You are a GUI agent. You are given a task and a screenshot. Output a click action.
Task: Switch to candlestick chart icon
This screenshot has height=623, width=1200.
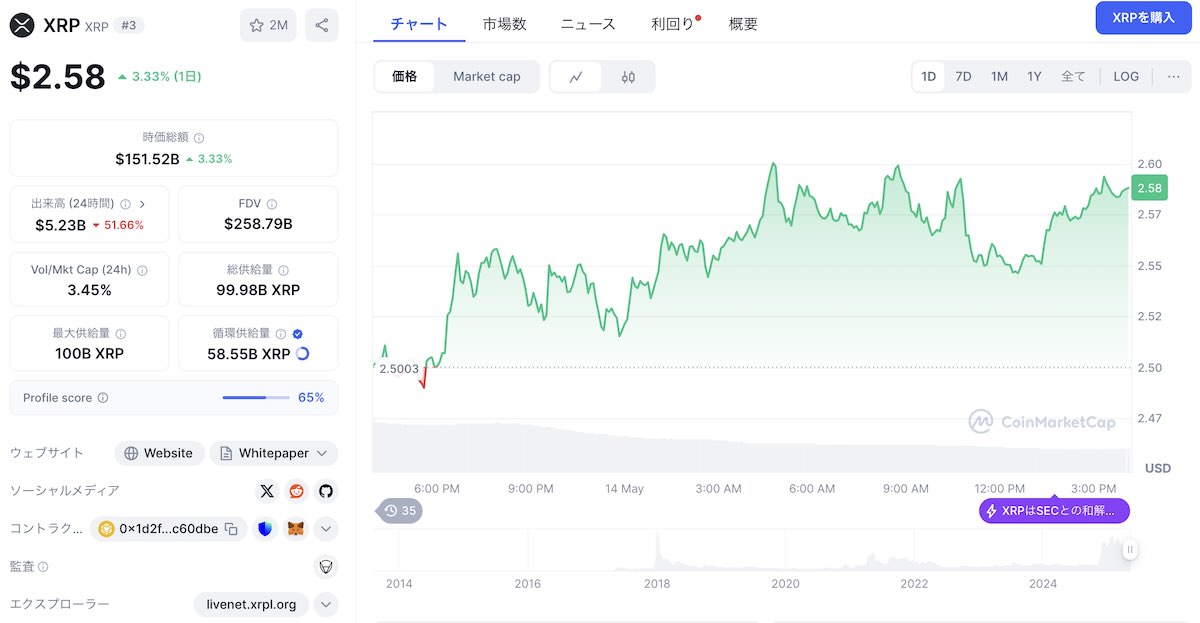[628, 77]
